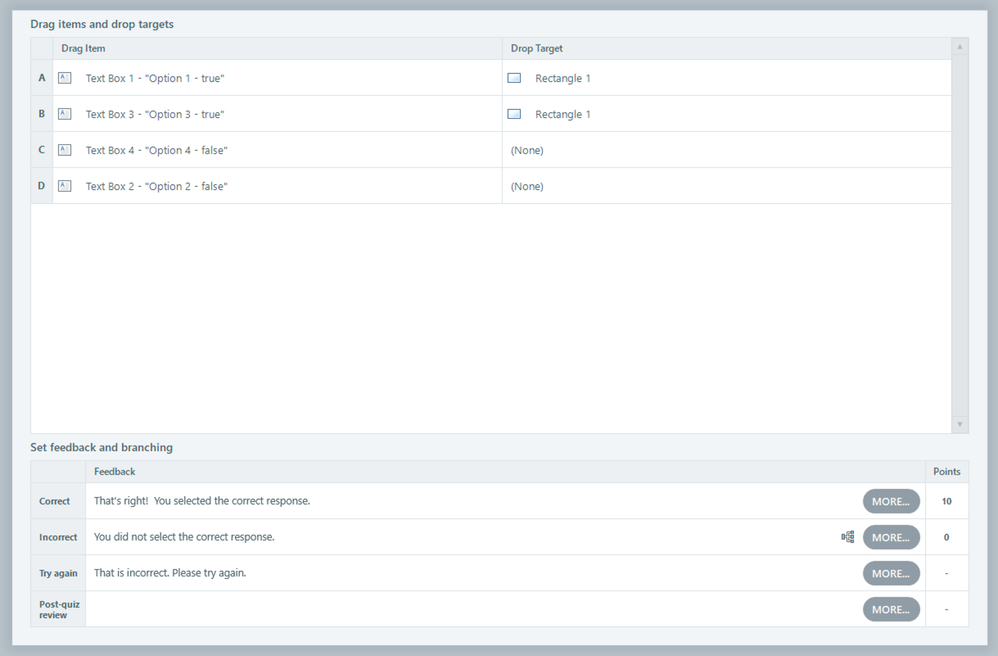Viewport: 998px width, 656px height.
Task: Click the Post-quiz review row label
Action: 58,610
